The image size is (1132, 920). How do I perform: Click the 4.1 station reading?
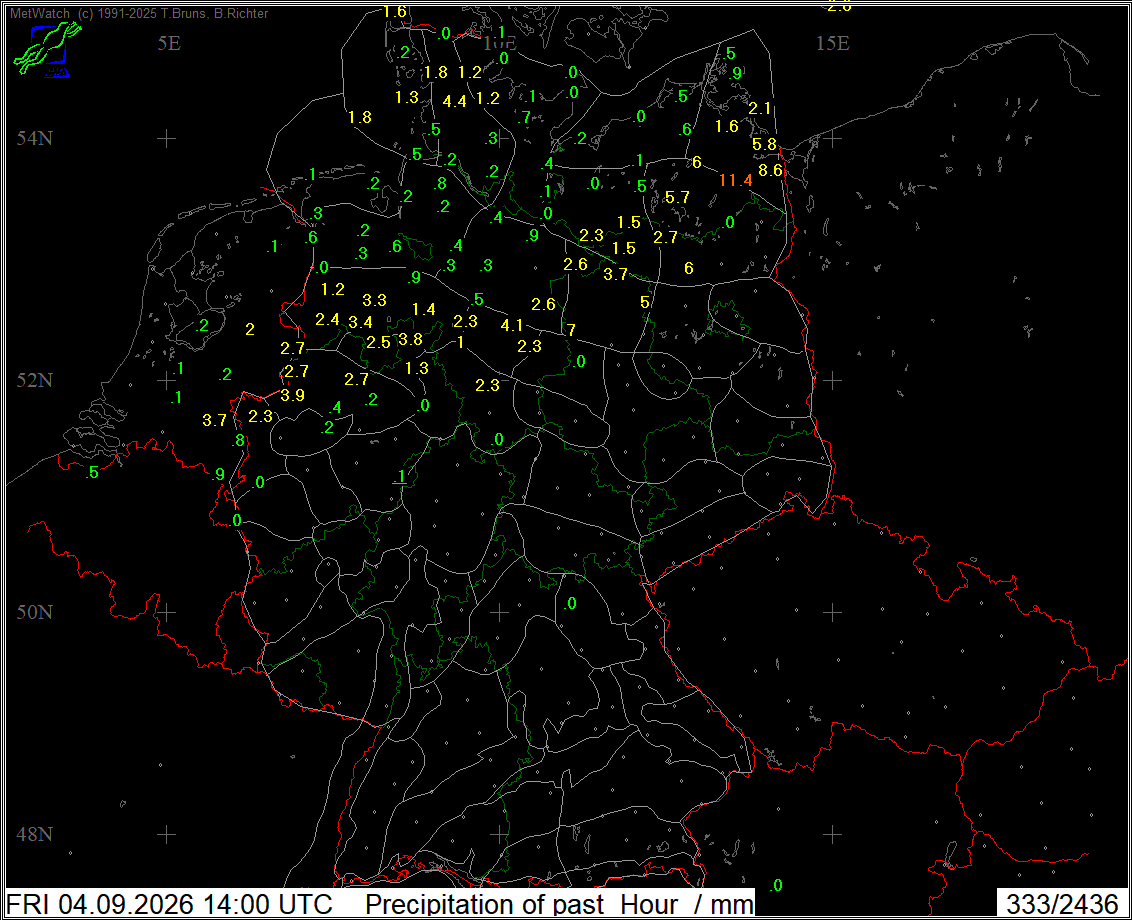[x=512, y=326]
